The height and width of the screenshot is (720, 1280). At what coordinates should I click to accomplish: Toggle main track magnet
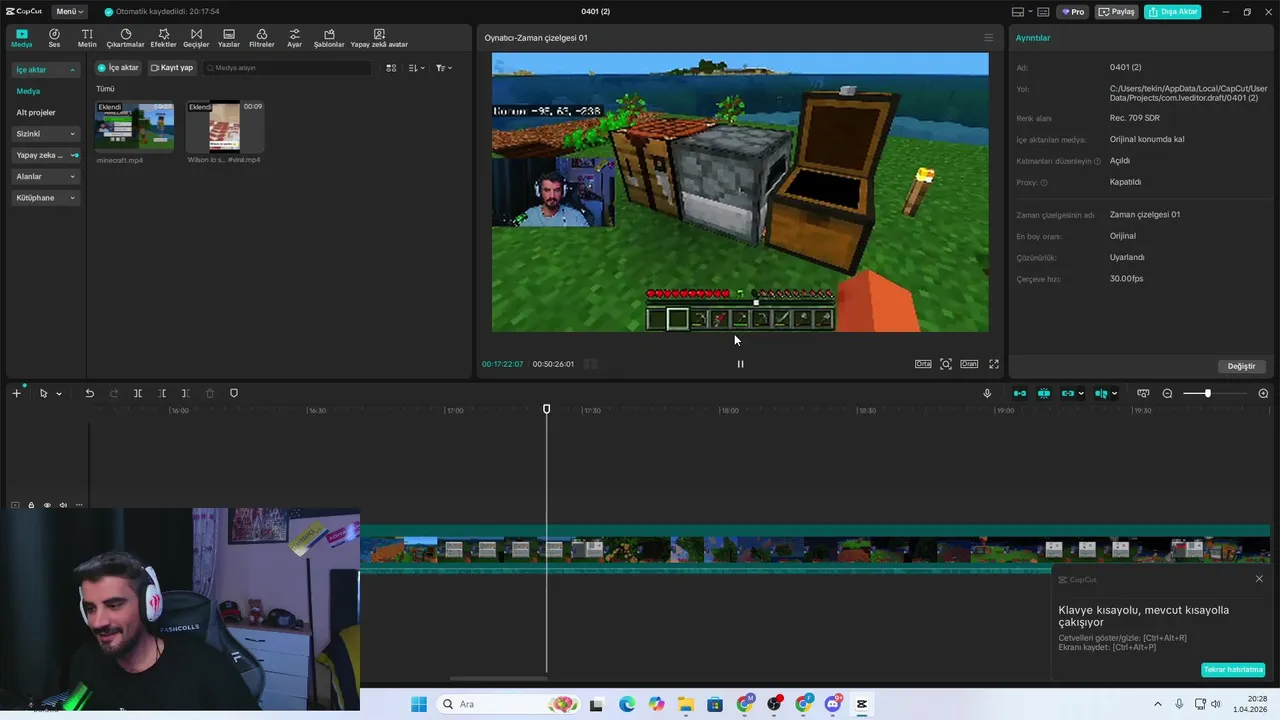1020,393
